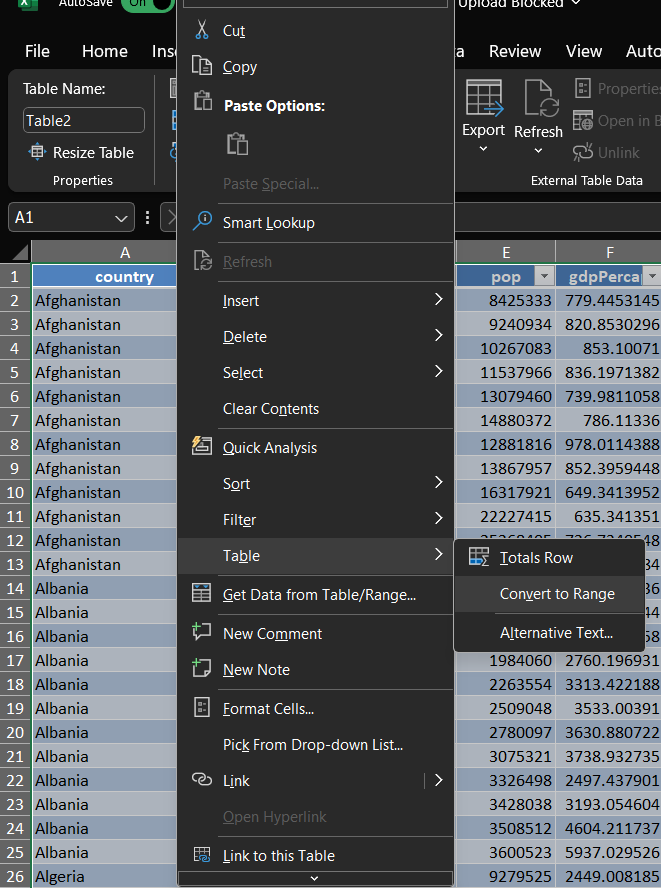Click the Table Name input field
This screenshot has width=661, height=888.
[x=84, y=121]
